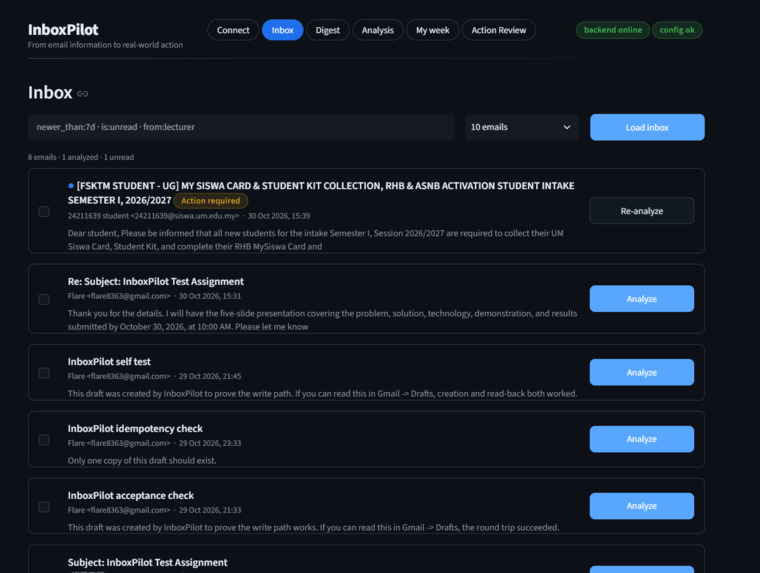
Task: Click the Load inbox button
Action: [x=647, y=127]
